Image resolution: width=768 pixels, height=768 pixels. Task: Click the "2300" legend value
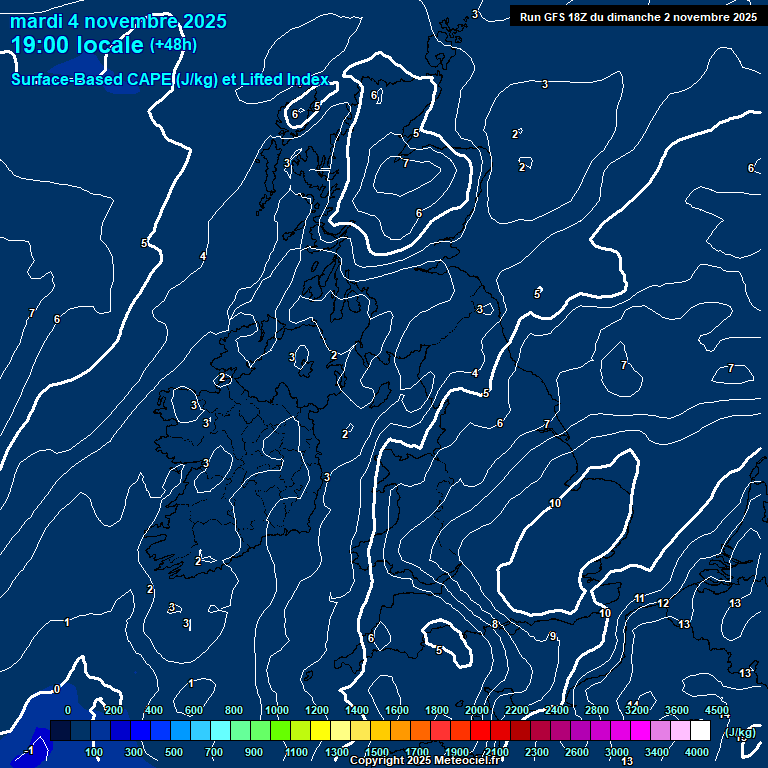pyautogui.click(x=537, y=752)
